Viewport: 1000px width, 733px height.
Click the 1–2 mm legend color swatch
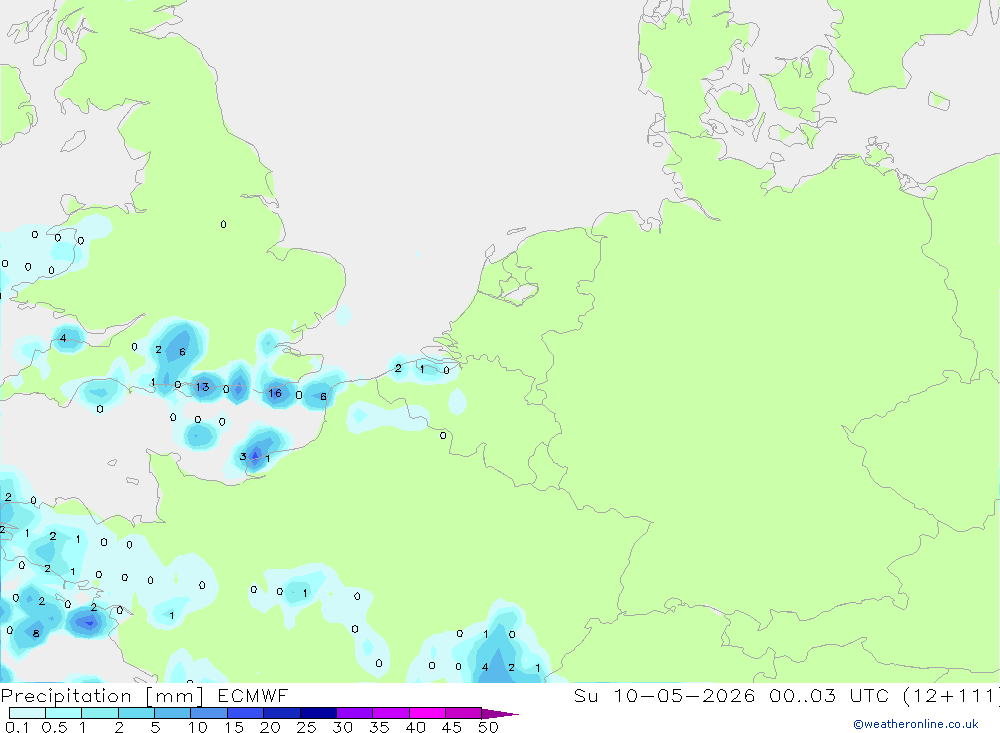click(100, 713)
